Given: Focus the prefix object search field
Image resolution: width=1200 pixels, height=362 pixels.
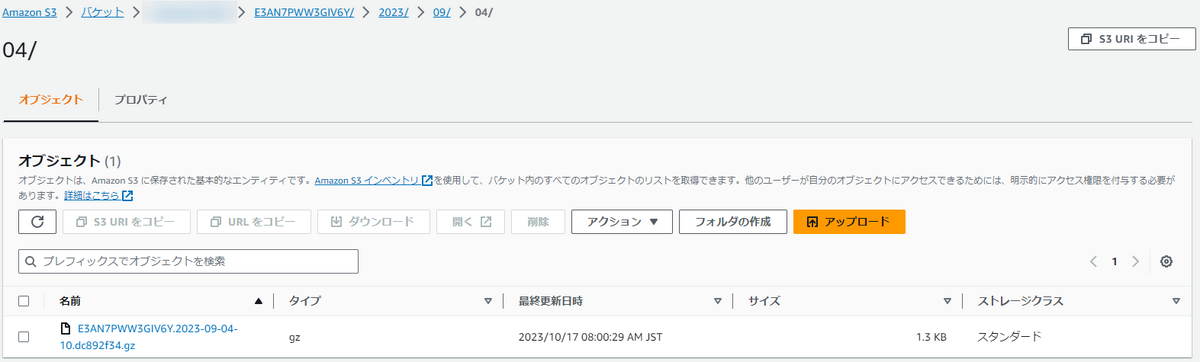Looking at the screenshot, I should pyautogui.click(x=188, y=262).
